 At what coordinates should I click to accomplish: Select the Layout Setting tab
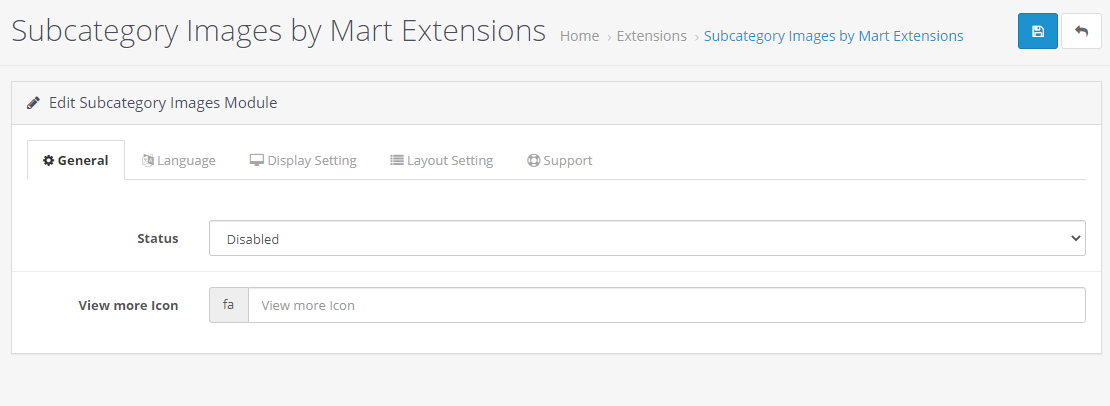click(442, 161)
